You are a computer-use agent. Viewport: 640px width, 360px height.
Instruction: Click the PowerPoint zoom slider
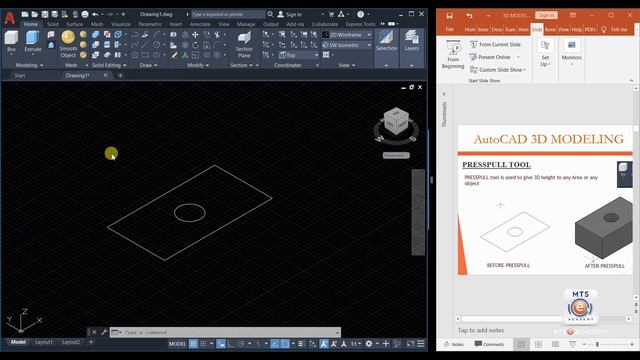pyautogui.click(x=597, y=344)
